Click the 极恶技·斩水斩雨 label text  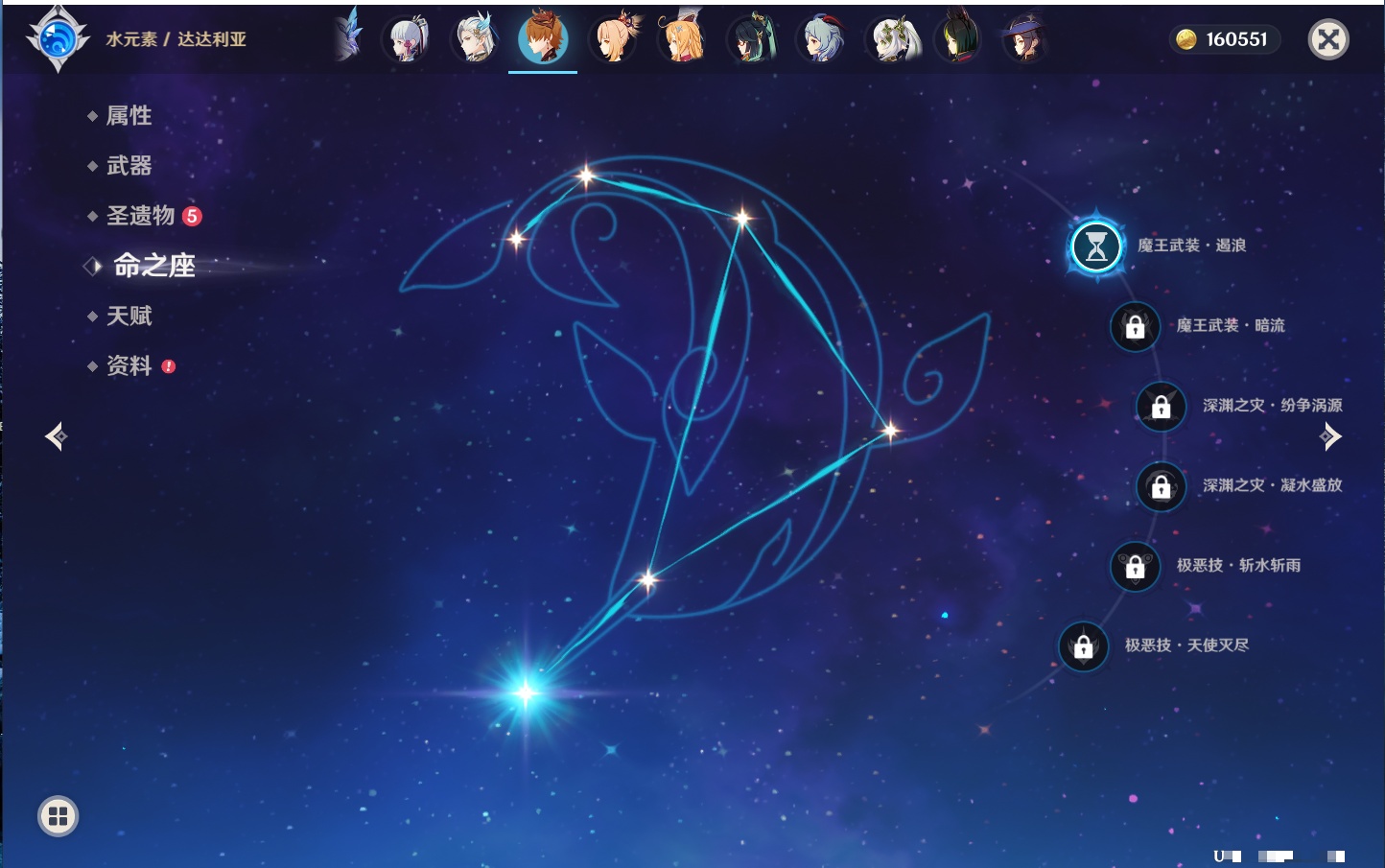(x=1238, y=566)
